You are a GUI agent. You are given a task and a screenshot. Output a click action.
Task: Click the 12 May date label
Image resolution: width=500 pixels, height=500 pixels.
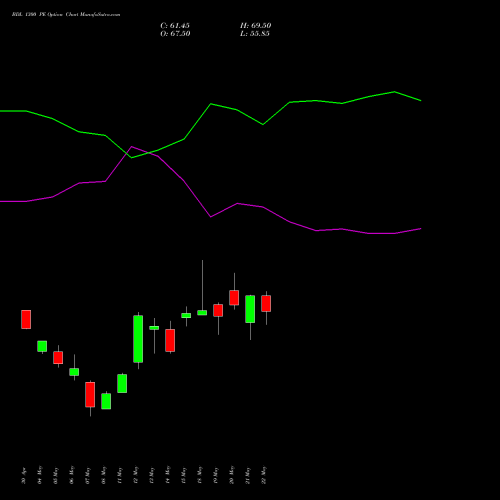136,475
